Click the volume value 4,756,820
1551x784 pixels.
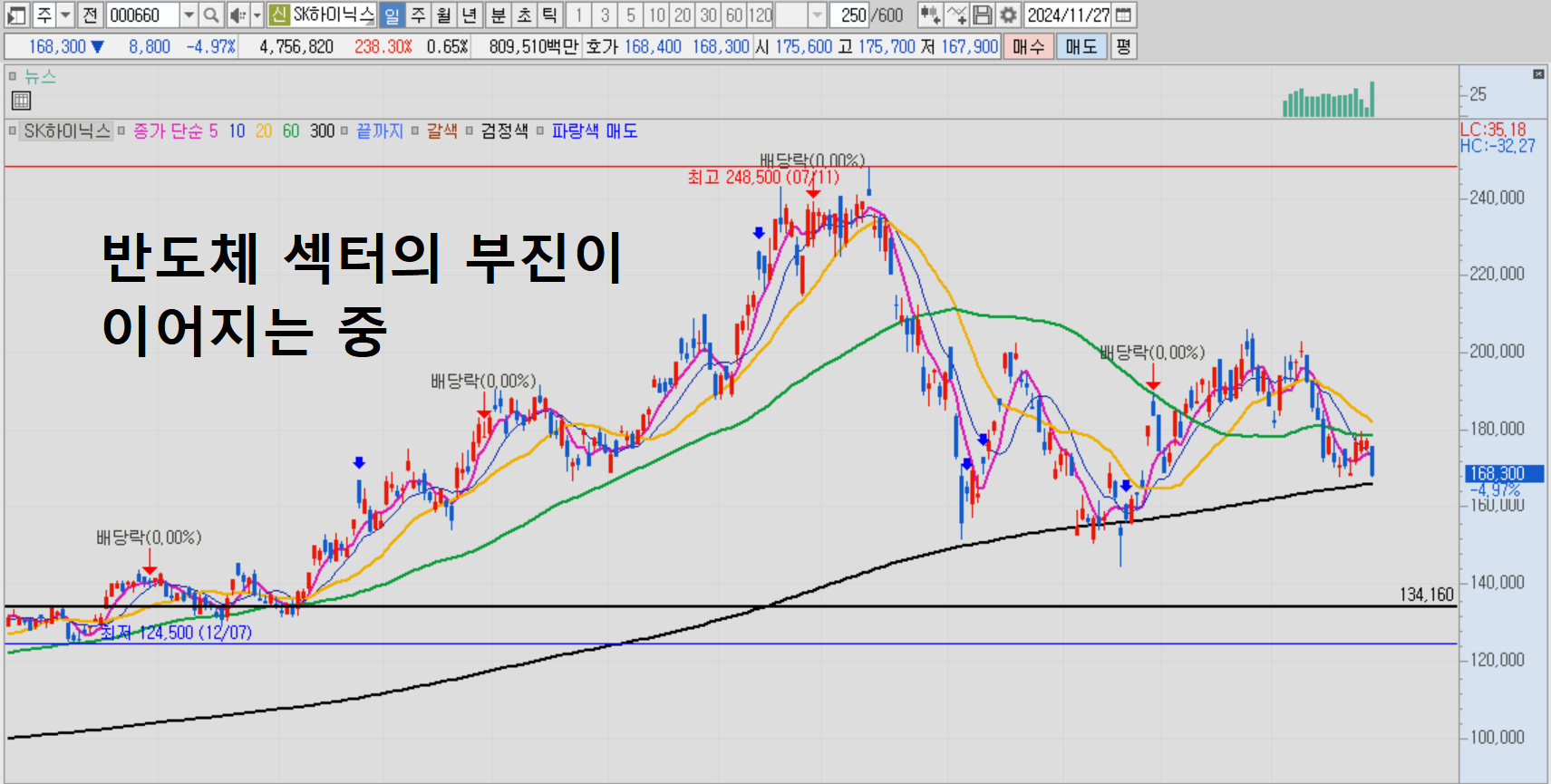296,46
